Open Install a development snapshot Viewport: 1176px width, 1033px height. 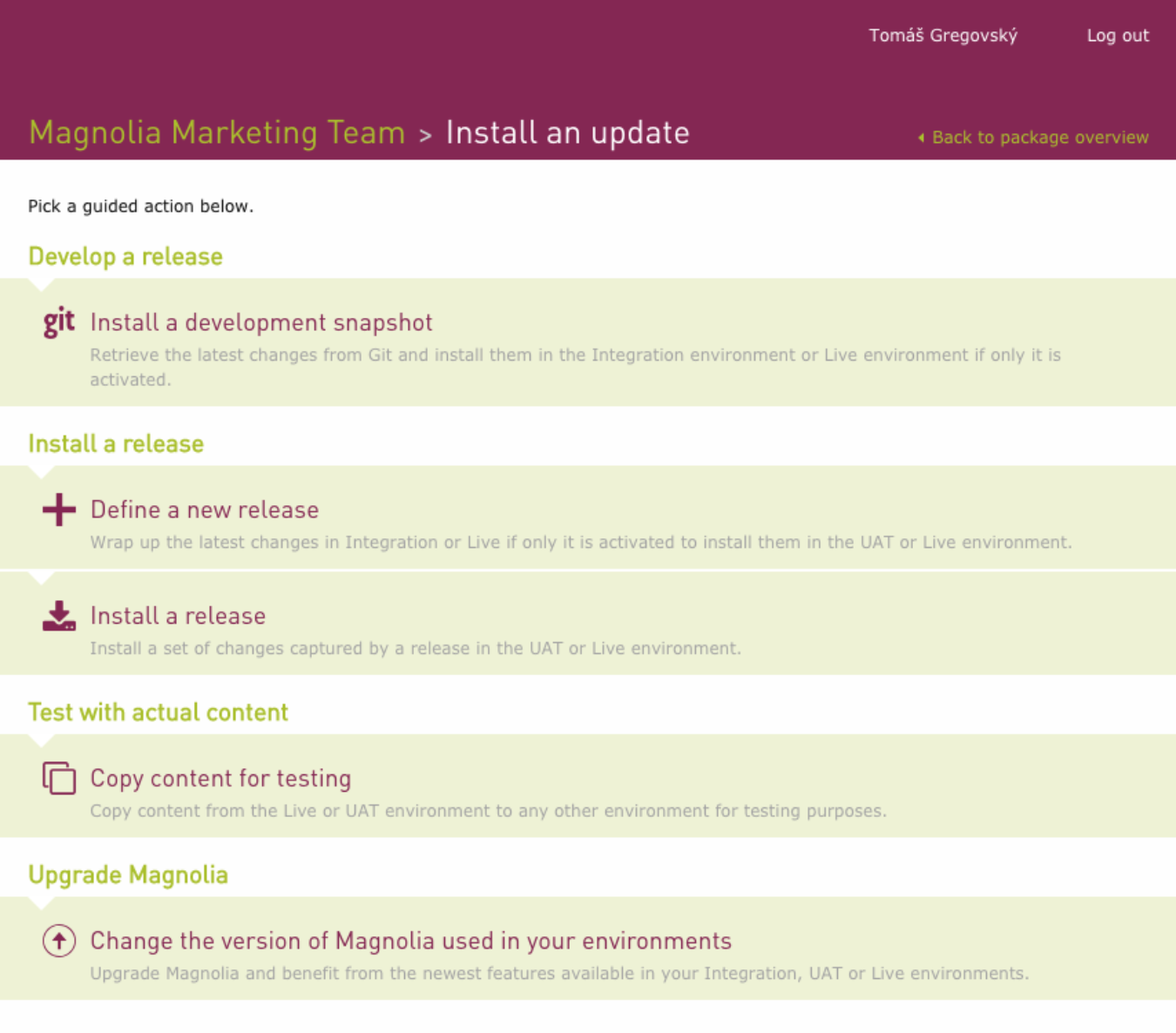[x=261, y=322]
